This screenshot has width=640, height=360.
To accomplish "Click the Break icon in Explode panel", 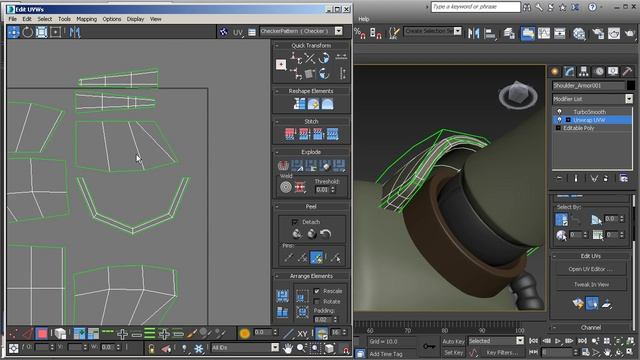I will [x=283, y=165].
